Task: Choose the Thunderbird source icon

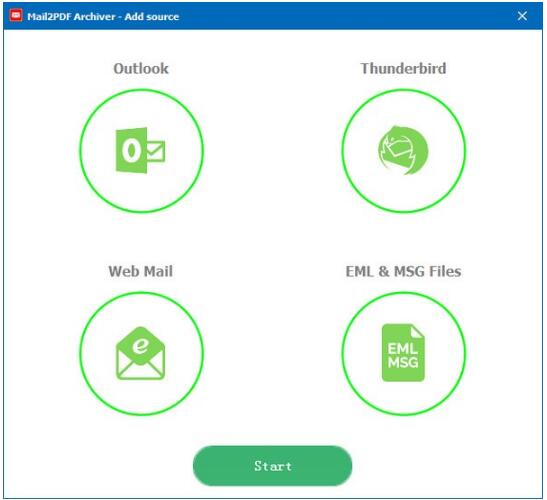Action: 403,151
